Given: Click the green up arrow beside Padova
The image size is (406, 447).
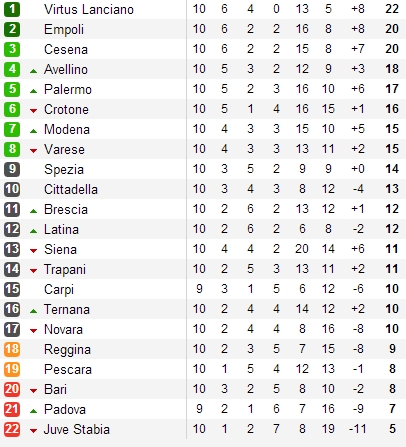Looking at the screenshot, I should point(33,411).
